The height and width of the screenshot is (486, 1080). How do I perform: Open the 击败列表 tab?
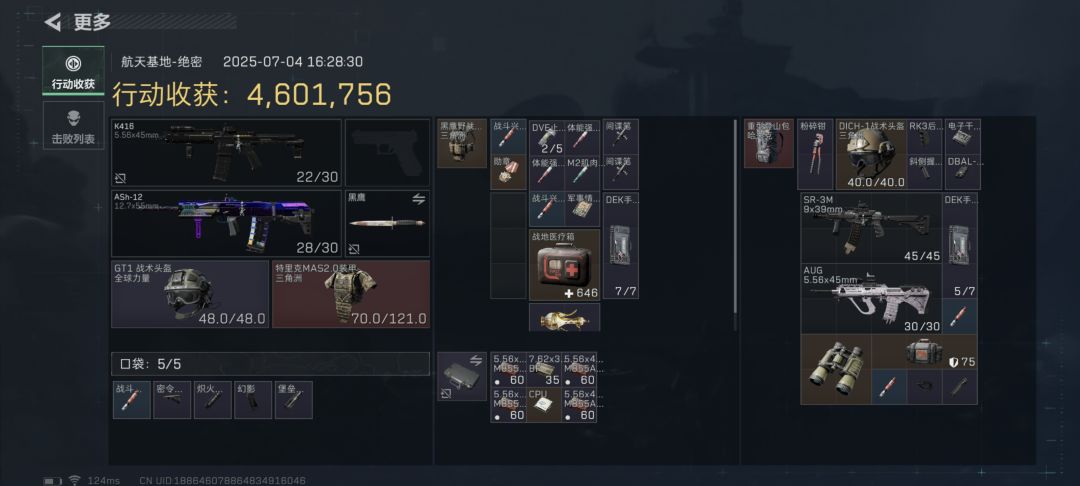pyautogui.click(x=73, y=125)
